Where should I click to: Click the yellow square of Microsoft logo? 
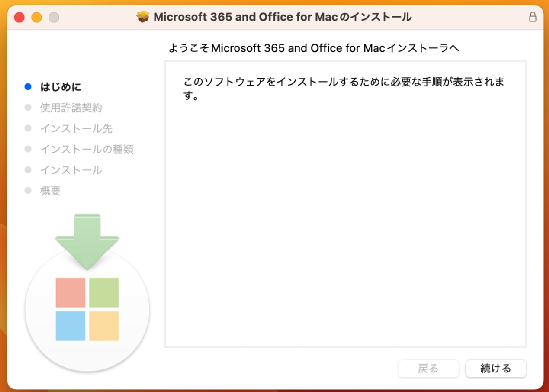(104, 326)
